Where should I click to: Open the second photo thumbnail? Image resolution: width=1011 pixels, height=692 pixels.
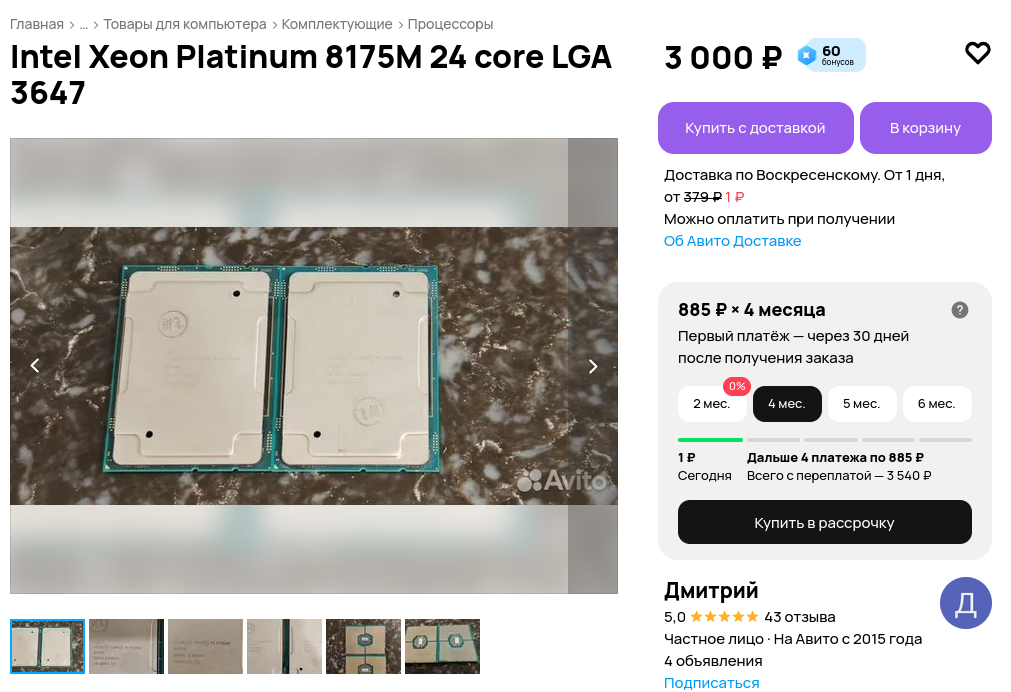pyautogui.click(x=126, y=646)
